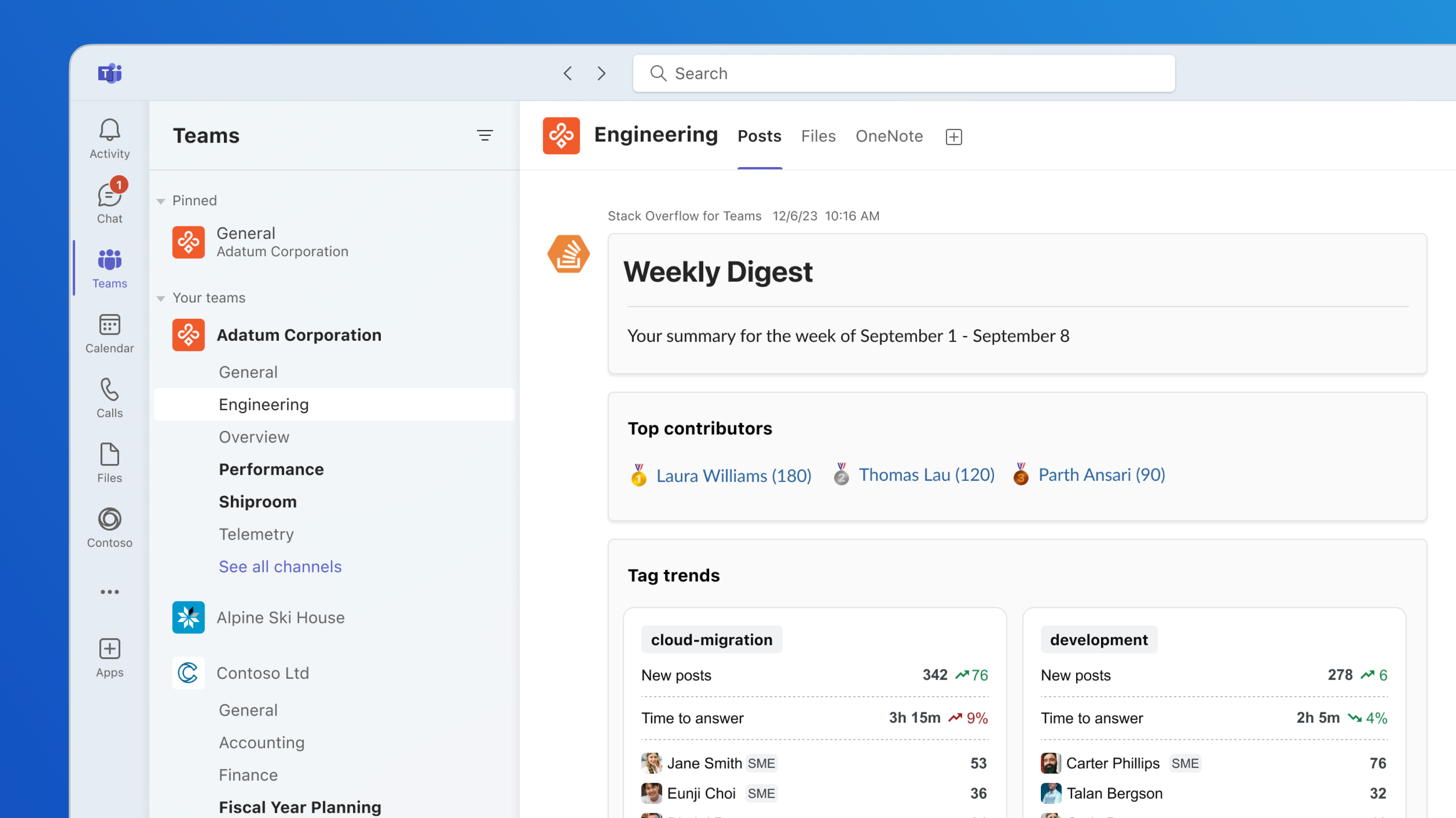Click Talan Bergson's avatar
The width and height of the screenshot is (1456, 818).
point(1050,793)
